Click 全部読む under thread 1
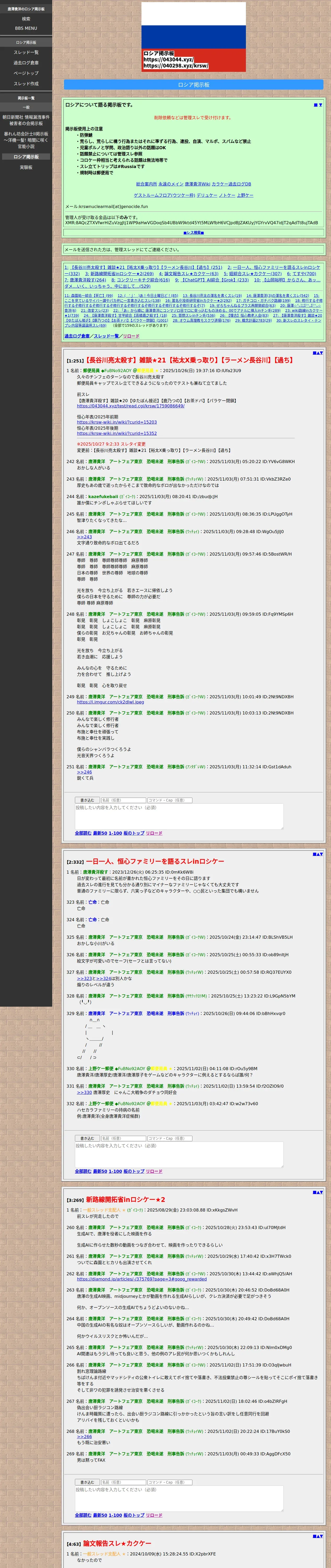This screenshot has width=331, height=1568. click(x=83, y=833)
